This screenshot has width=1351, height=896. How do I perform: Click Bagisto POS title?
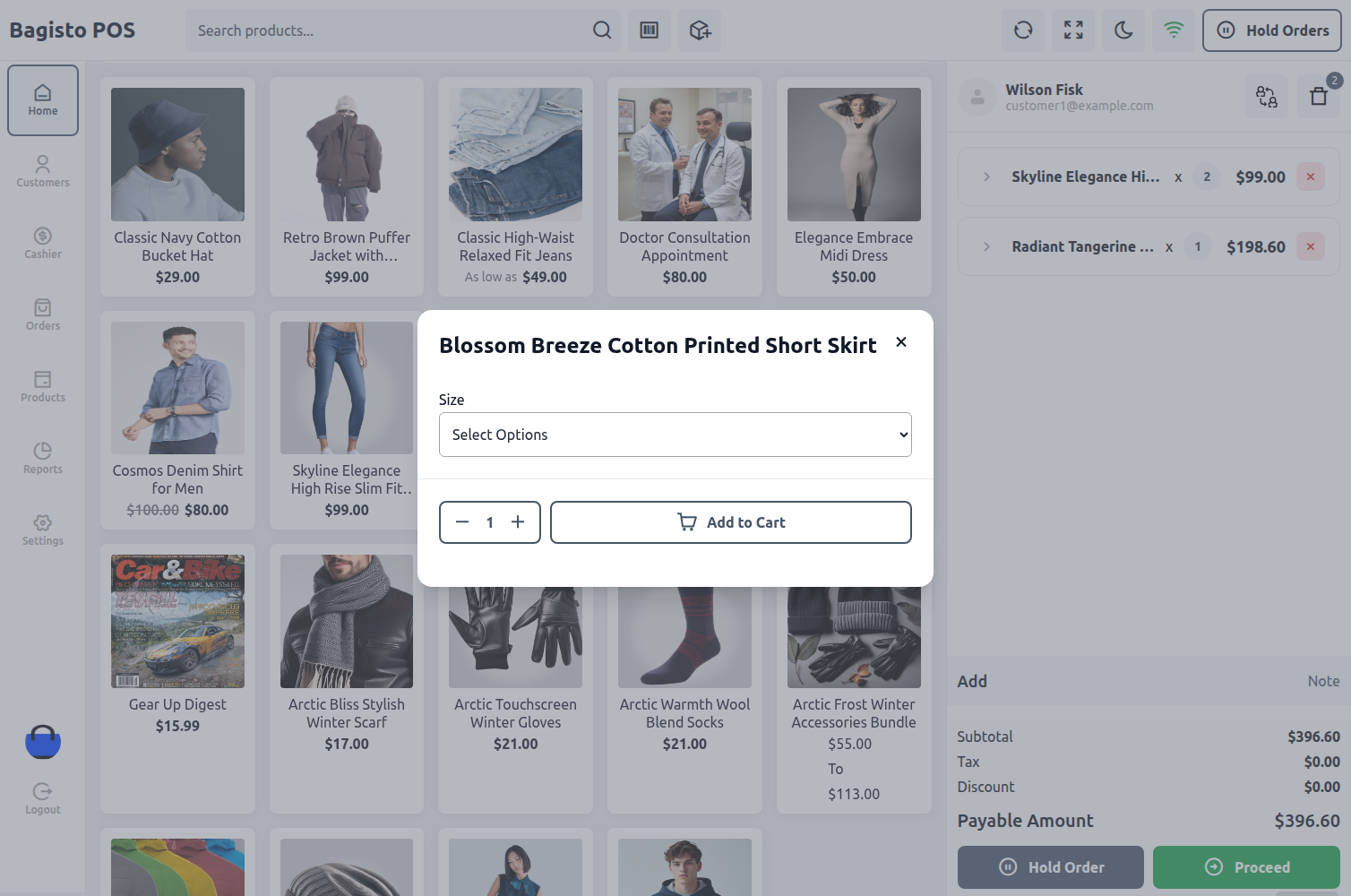tap(73, 30)
